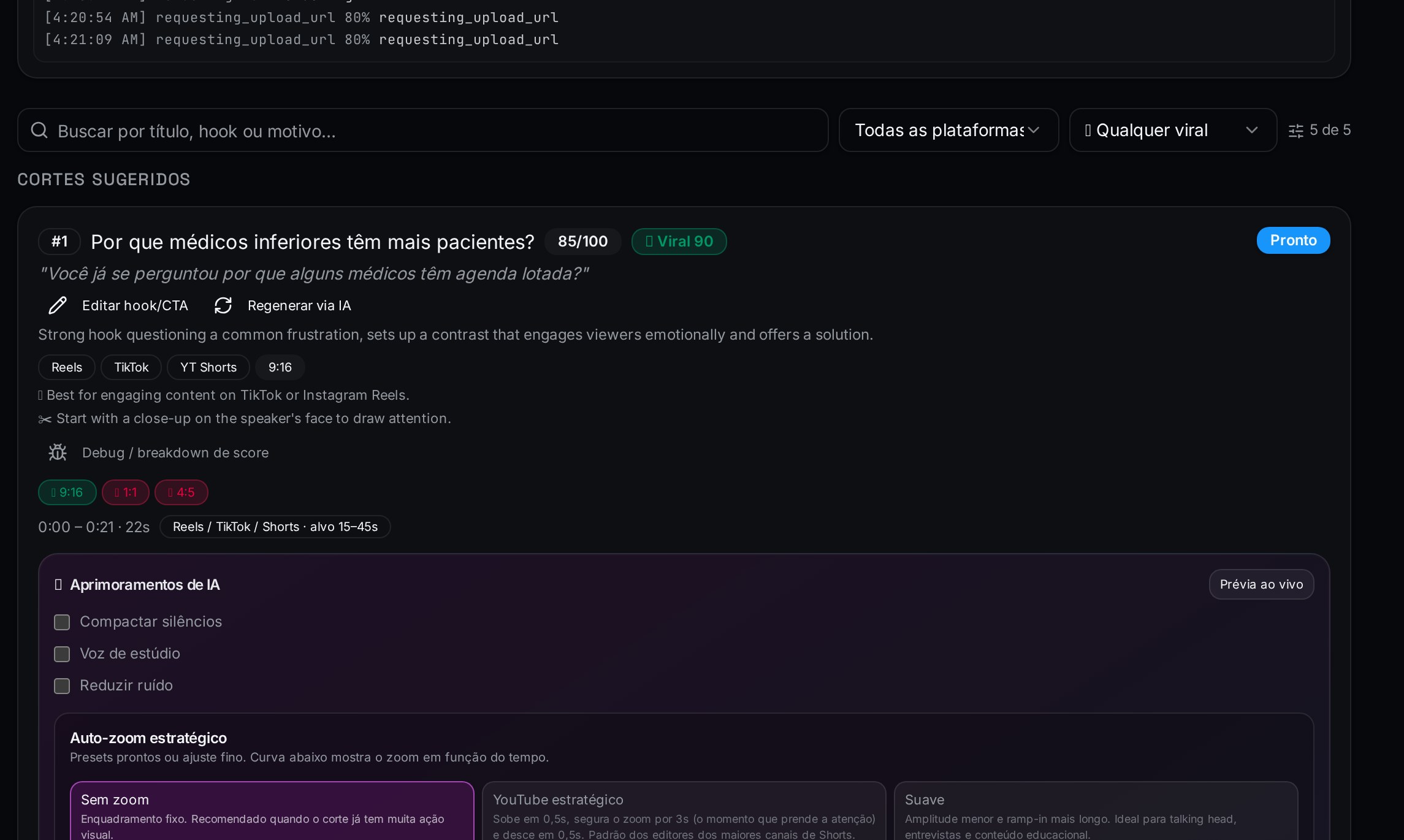Viewport: 1404px width, 840px height.
Task: Click the Viral 90 badge
Action: tap(679, 242)
